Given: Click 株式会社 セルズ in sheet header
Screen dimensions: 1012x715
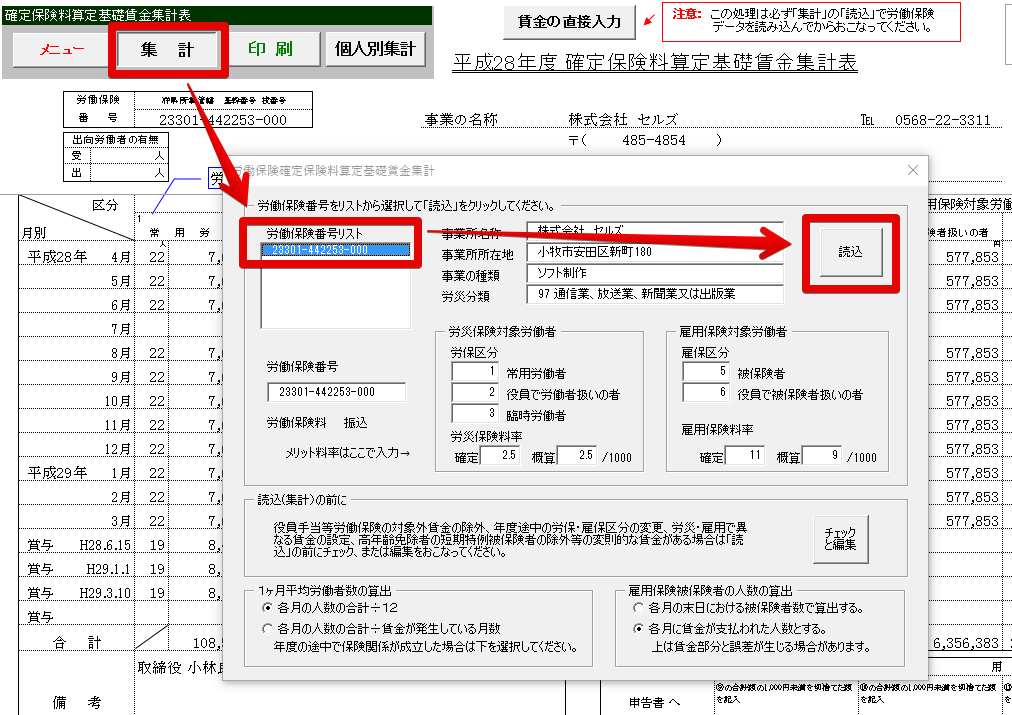Looking at the screenshot, I should [623, 120].
